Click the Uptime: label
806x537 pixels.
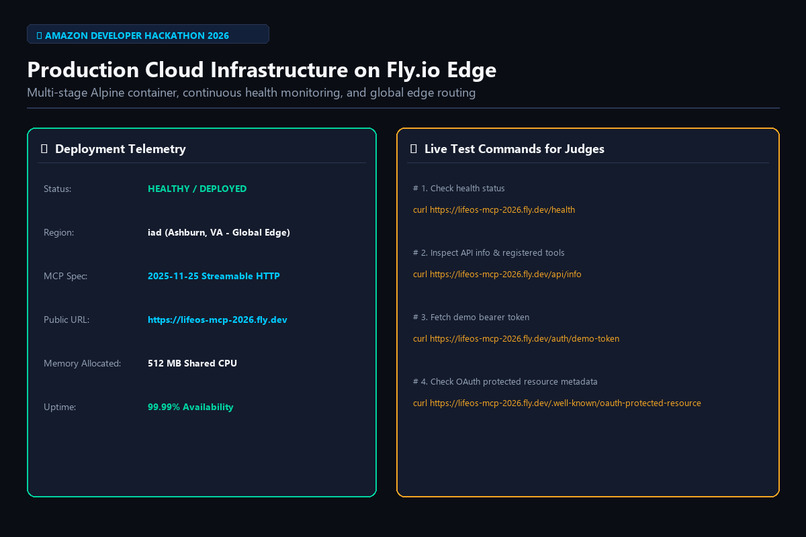[x=60, y=407]
